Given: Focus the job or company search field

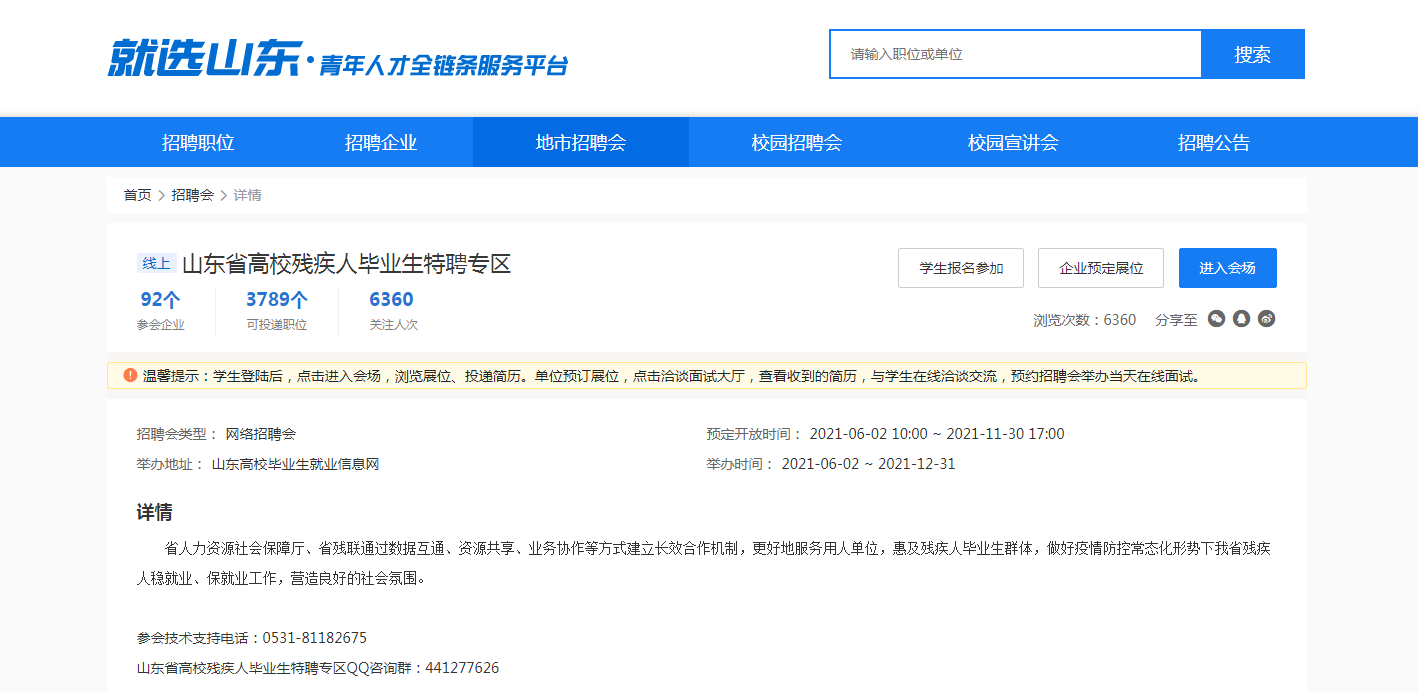Looking at the screenshot, I should point(1015,54).
